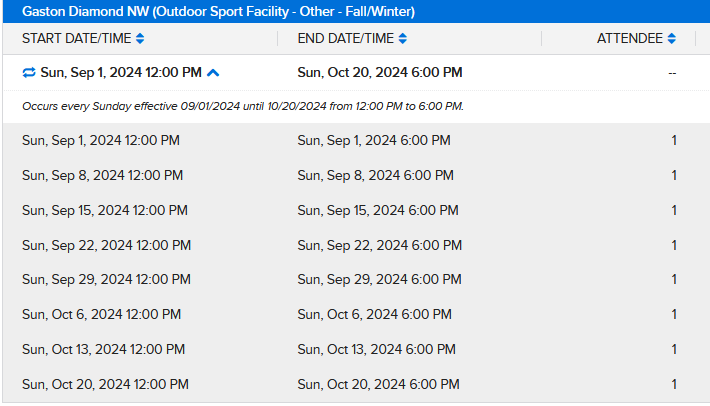Click the recurring-series arrows icon
The image size is (710, 406).
tap(29, 73)
